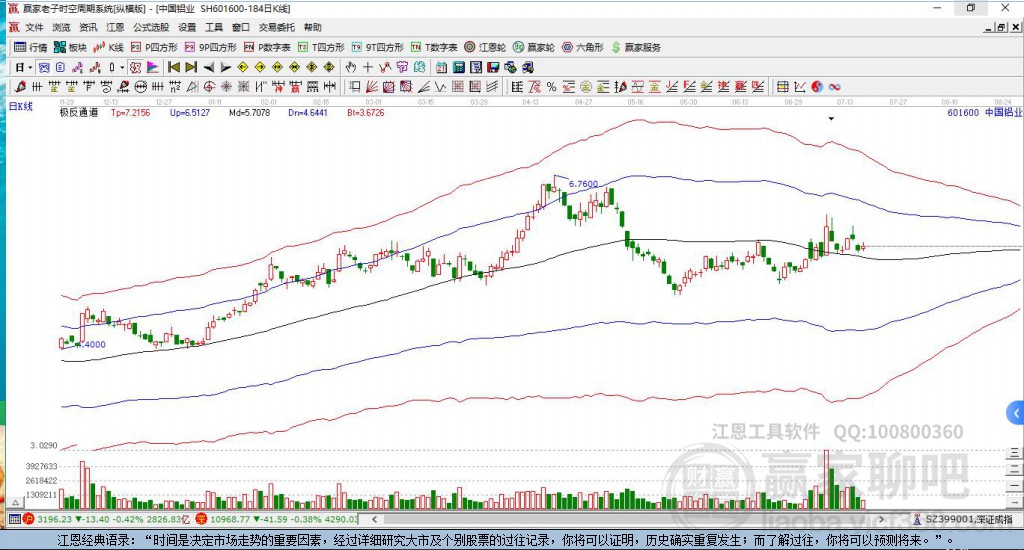Click the black left arrow icon
The image size is (1024, 550).
coord(208,67)
